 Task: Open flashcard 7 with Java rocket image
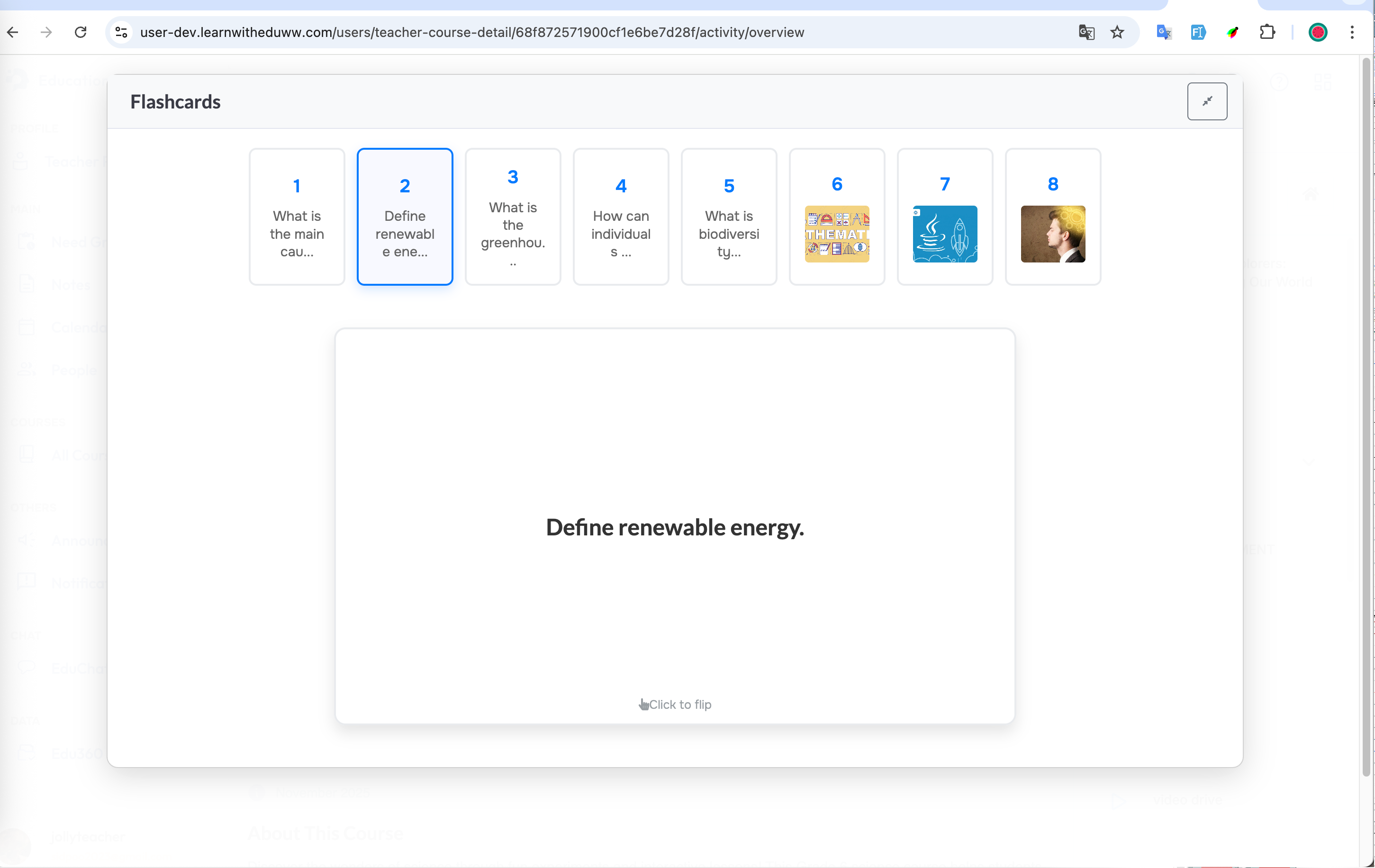[944, 217]
